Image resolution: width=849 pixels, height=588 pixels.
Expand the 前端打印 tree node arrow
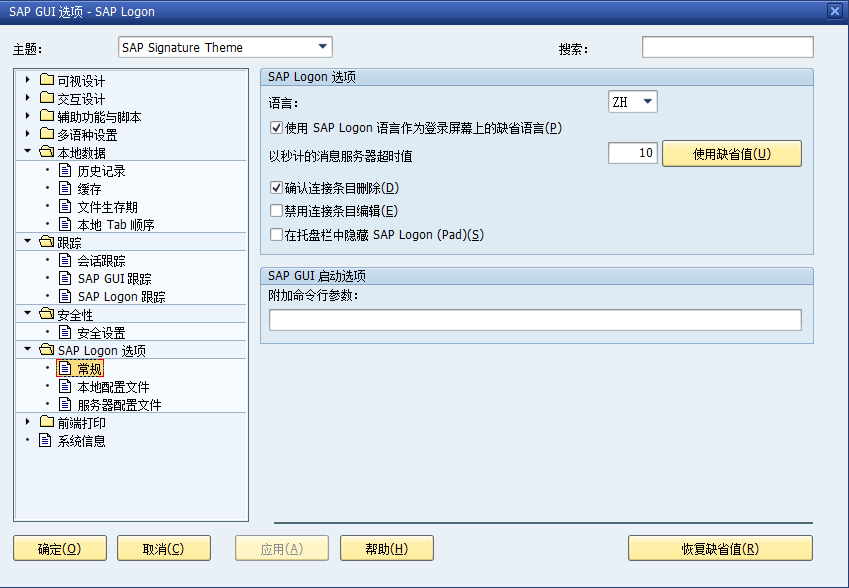pyautogui.click(x=28, y=422)
